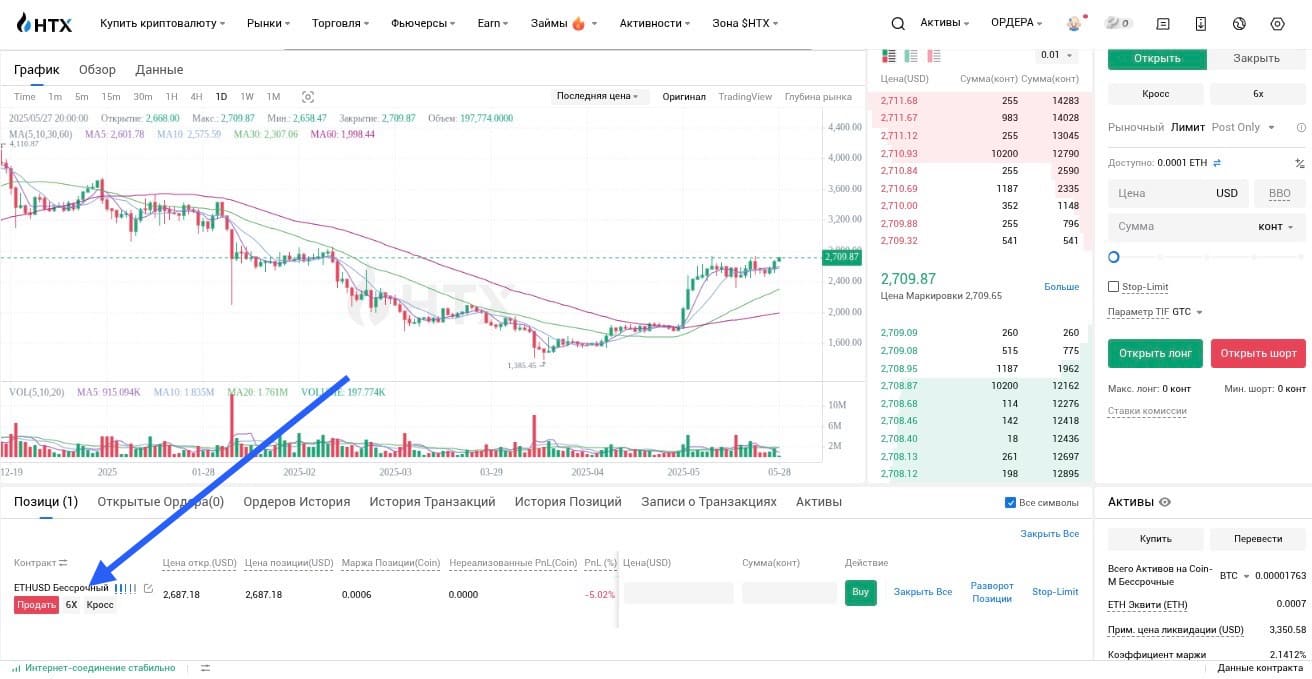Screen dimensions: 1312x679
Task: Click edit icon beside ETHUSD Бессрочный
Action: [149, 588]
